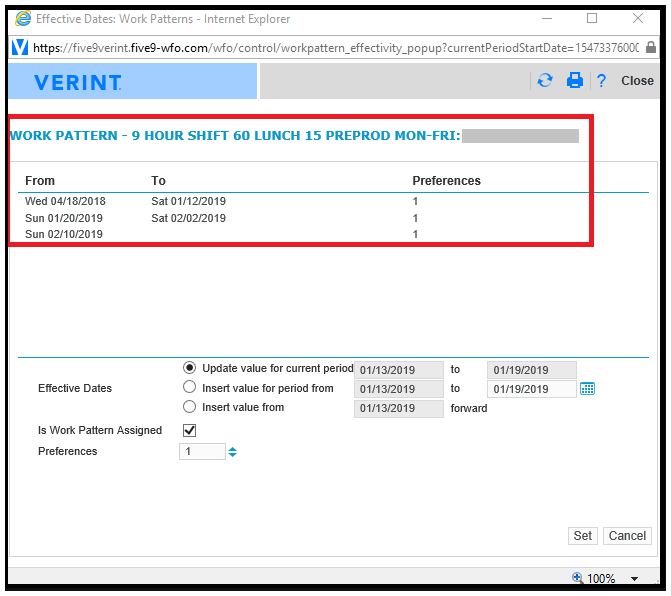Open calendar picker beside 01/19/2019 field
This screenshot has width=671, height=596.
587,388
